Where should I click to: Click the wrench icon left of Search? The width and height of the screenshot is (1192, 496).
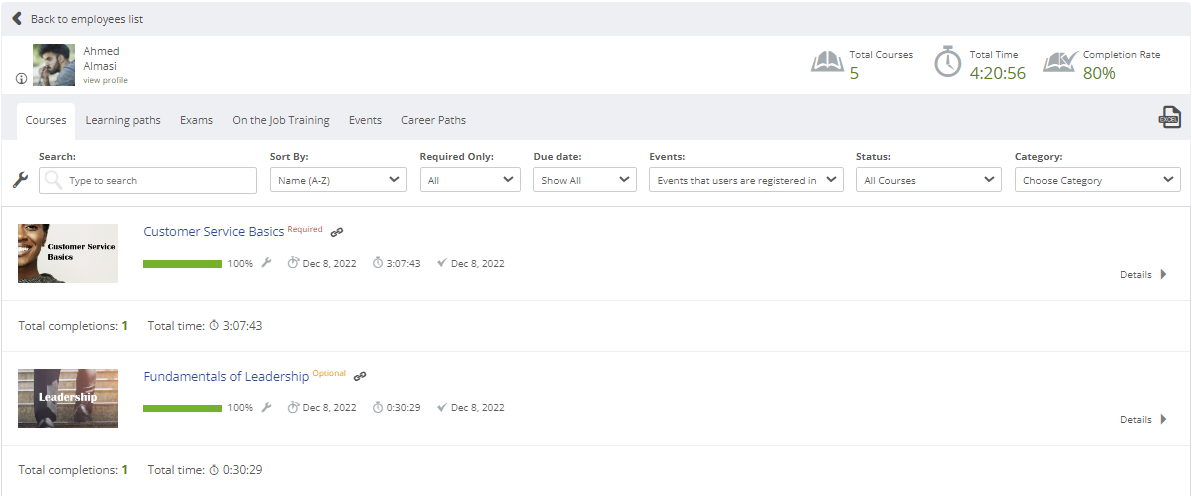[21, 180]
